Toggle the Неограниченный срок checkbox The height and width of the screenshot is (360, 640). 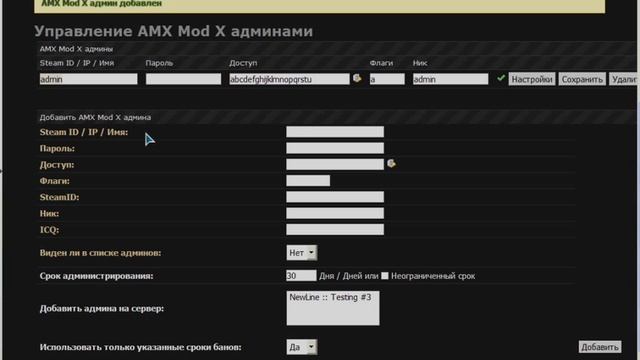(x=384, y=276)
